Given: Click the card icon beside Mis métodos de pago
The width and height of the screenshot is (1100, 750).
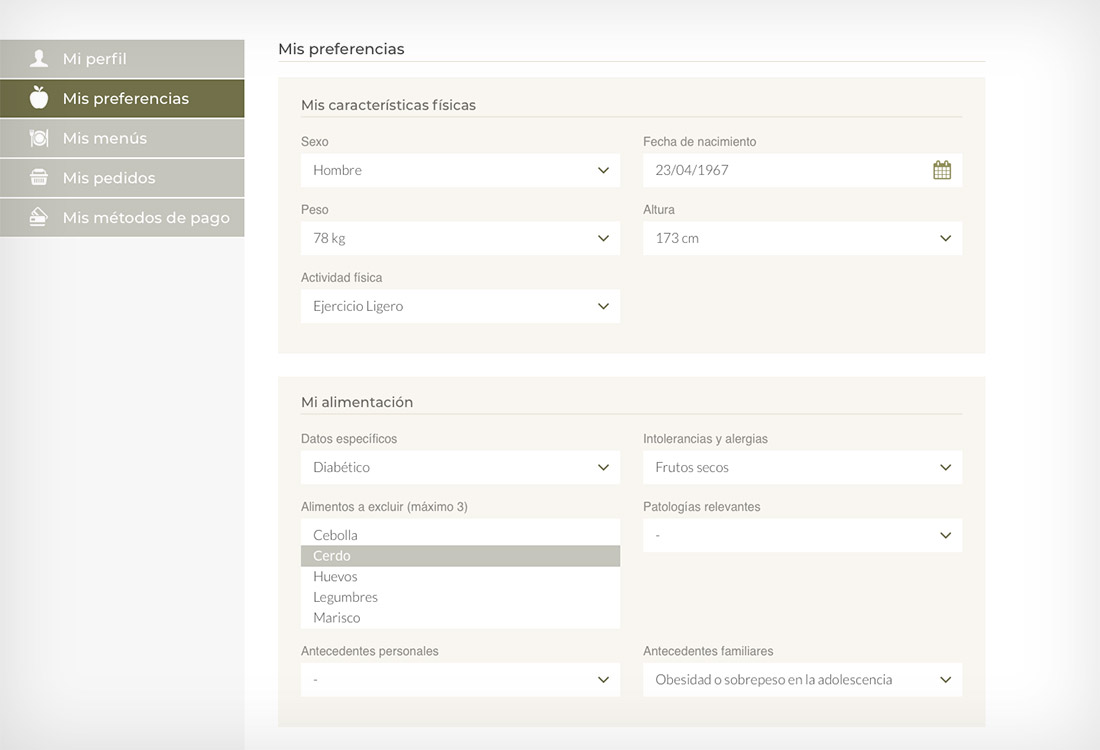Looking at the screenshot, I should tap(39, 217).
